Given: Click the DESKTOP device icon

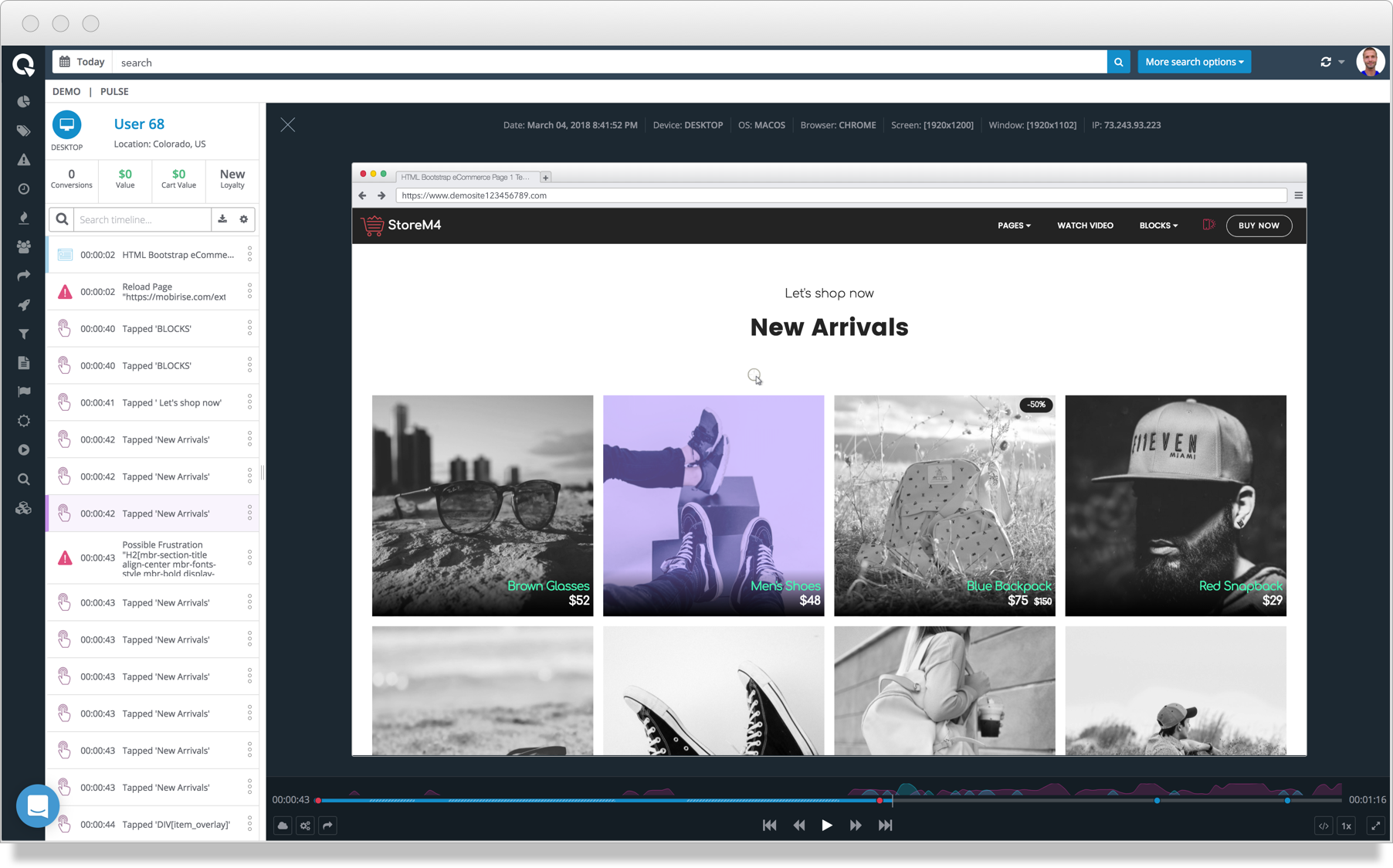Looking at the screenshot, I should (x=66, y=125).
